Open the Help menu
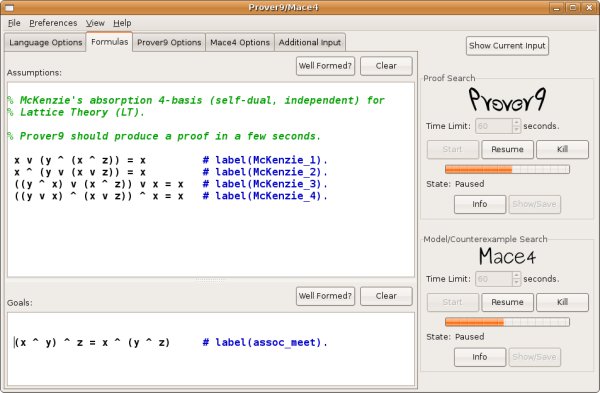The width and height of the screenshot is (600, 393). pos(122,23)
